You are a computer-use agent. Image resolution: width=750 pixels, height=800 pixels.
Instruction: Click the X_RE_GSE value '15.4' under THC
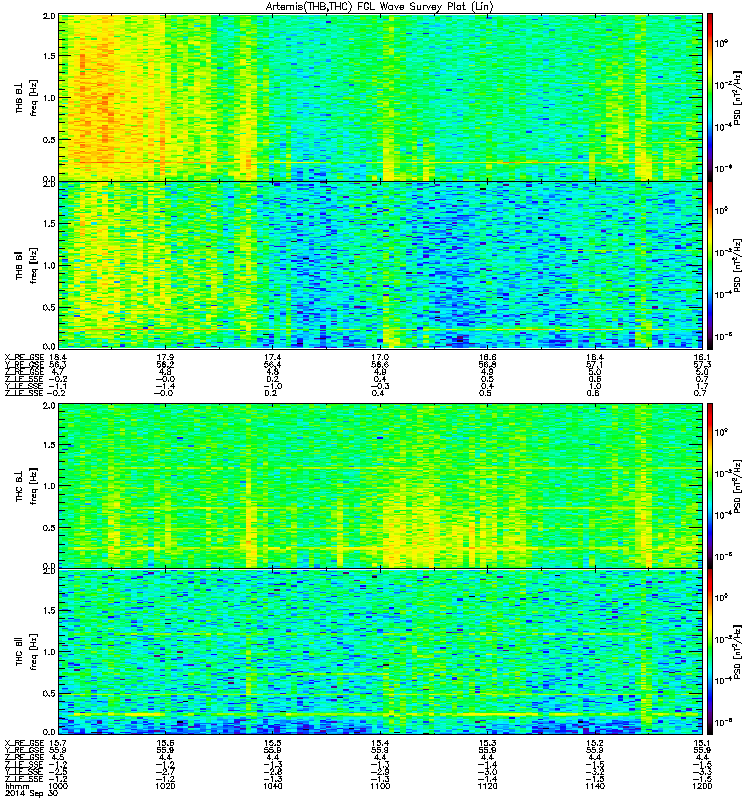[x=380, y=742]
